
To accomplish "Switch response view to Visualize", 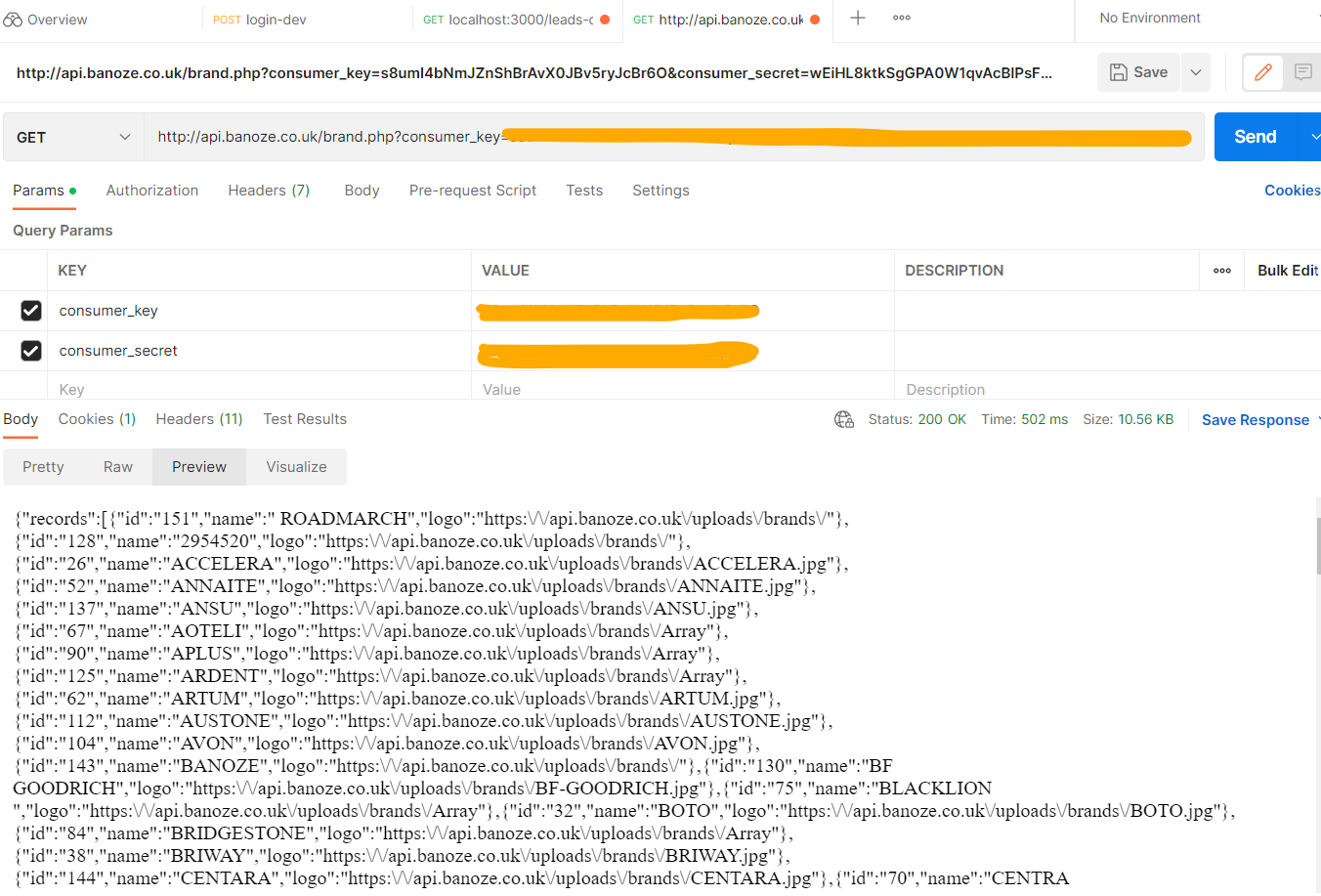I will 296,467.
